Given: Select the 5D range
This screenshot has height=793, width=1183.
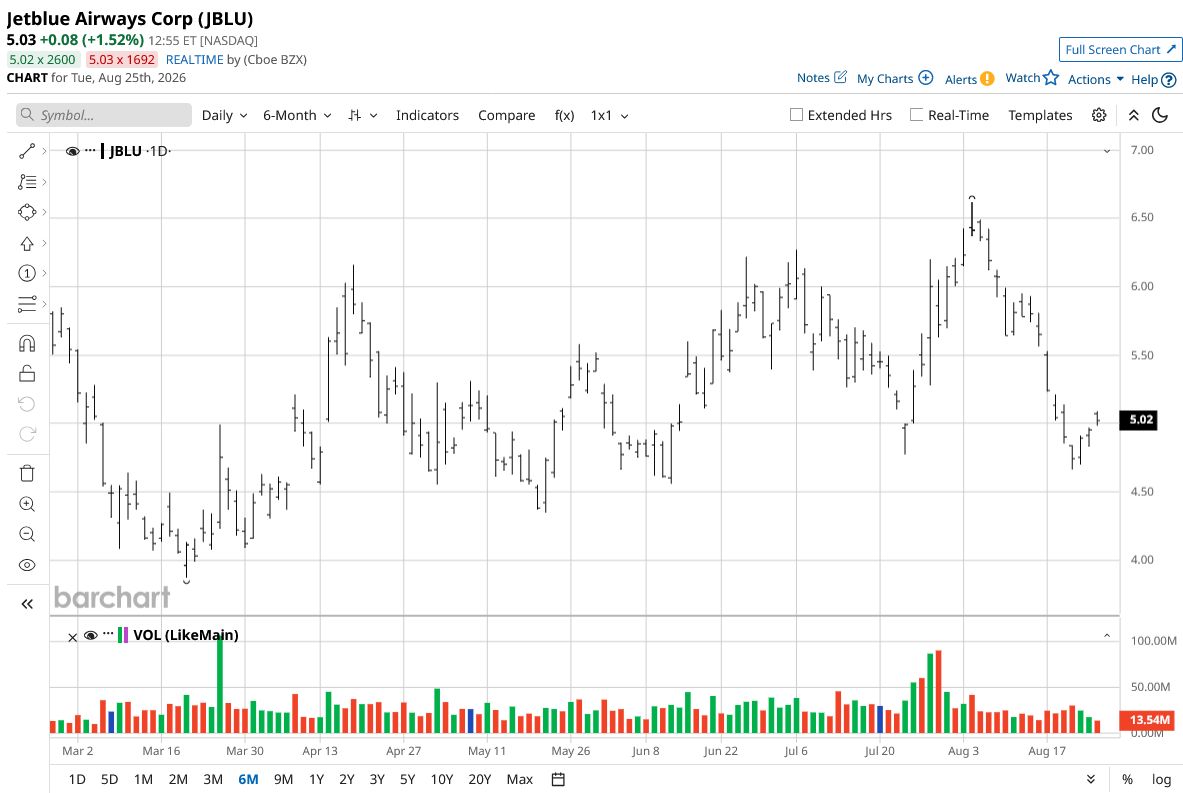Looking at the screenshot, I should coord(109,779).
